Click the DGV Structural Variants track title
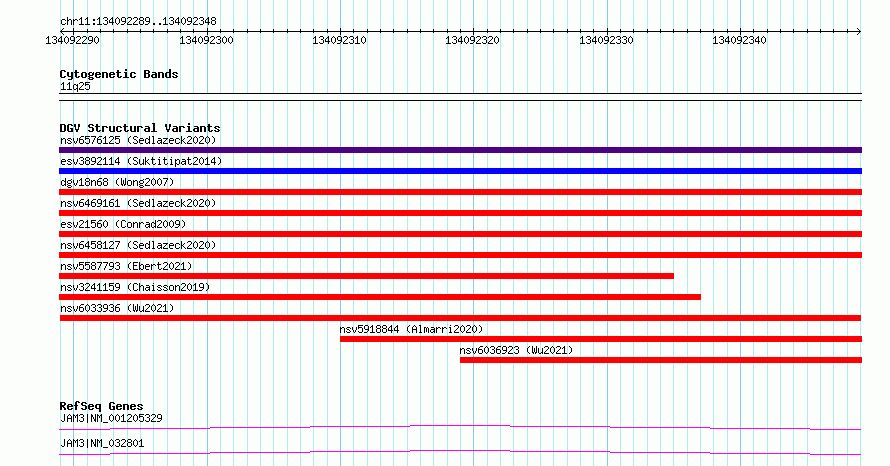The width and height of the screenshot is (890, 466). click(140, 128)
